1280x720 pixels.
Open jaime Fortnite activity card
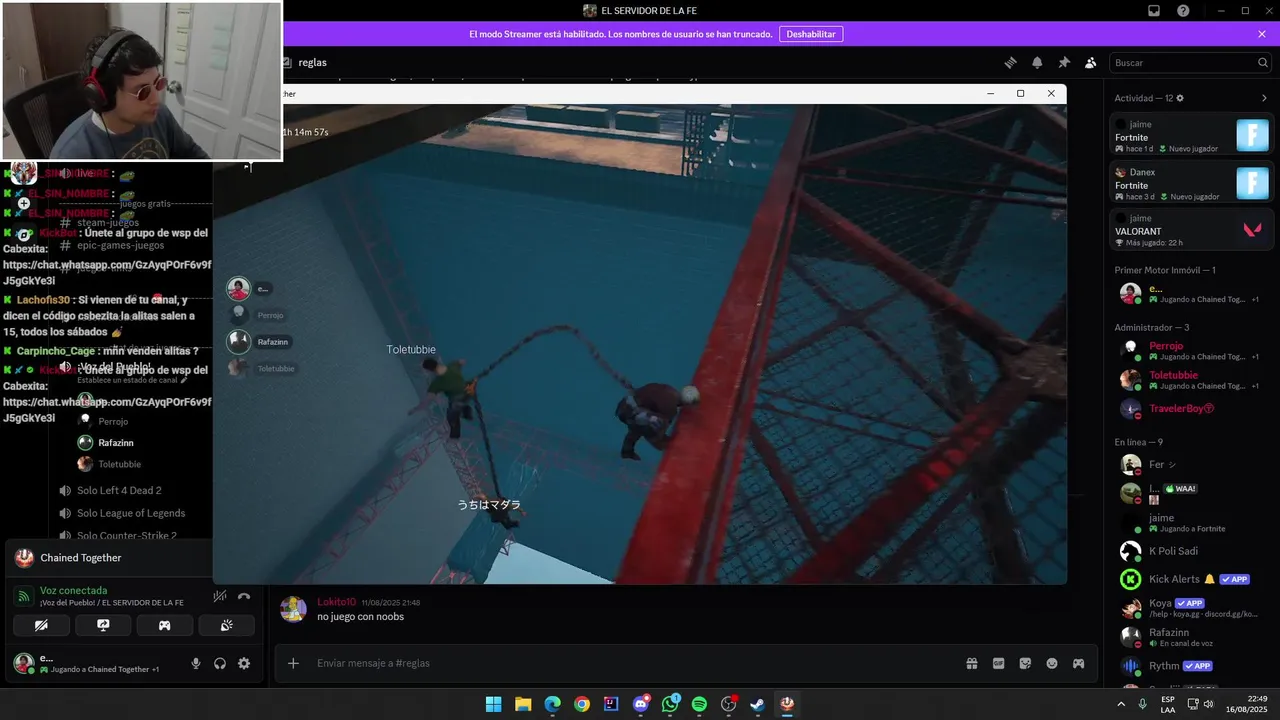(x=1193, y=136)
